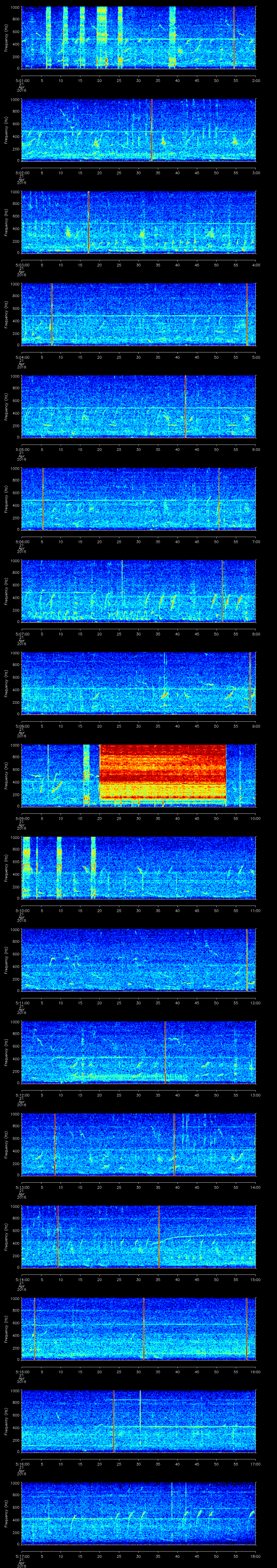Click the 2:00 end time label
Viewport: 277px width, 1568px height.
[x=256, y=80]
